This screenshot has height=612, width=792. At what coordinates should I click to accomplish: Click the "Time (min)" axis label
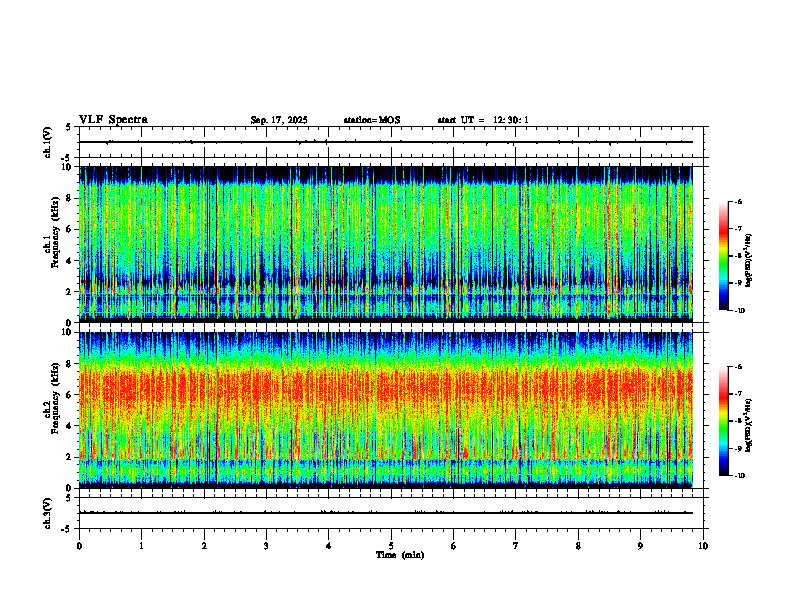pos(400,555)
